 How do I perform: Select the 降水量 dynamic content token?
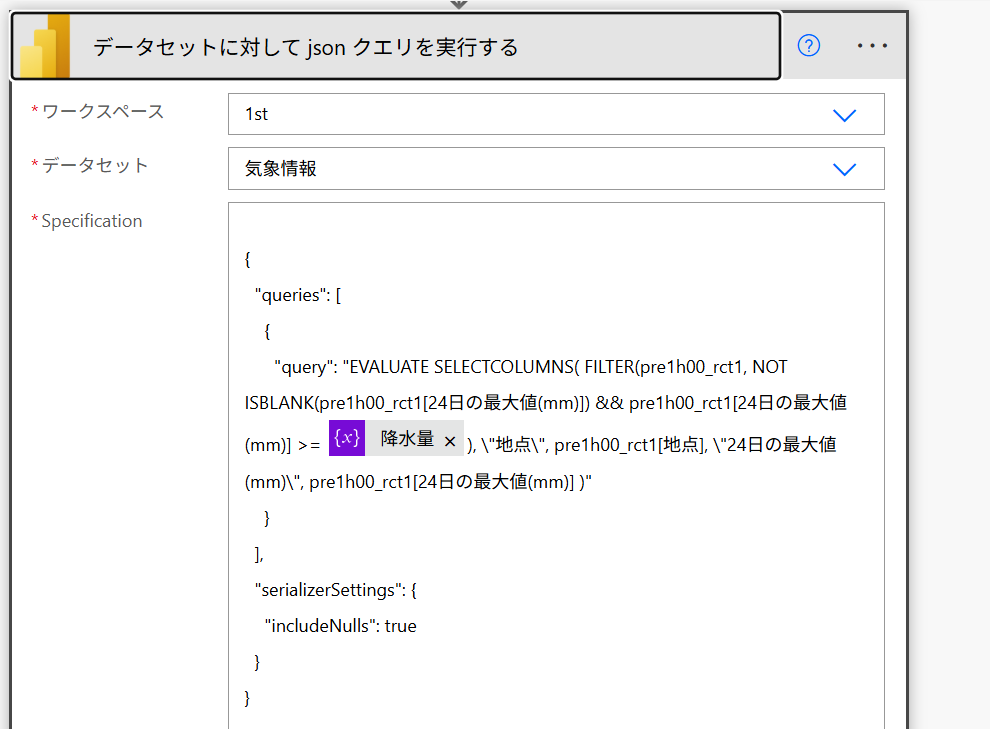point(397,438)
